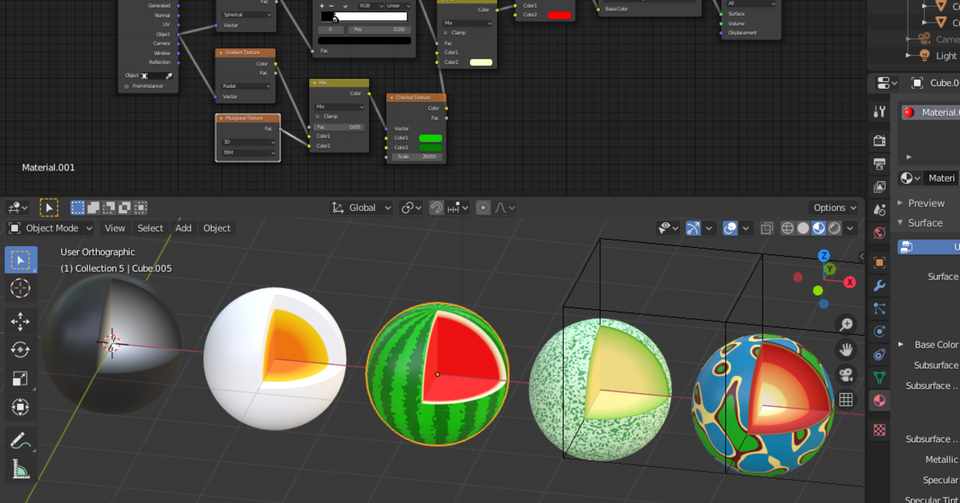Select the set new selection mode
The width and height of the screenshot is (960, 503).
point(78,208)
